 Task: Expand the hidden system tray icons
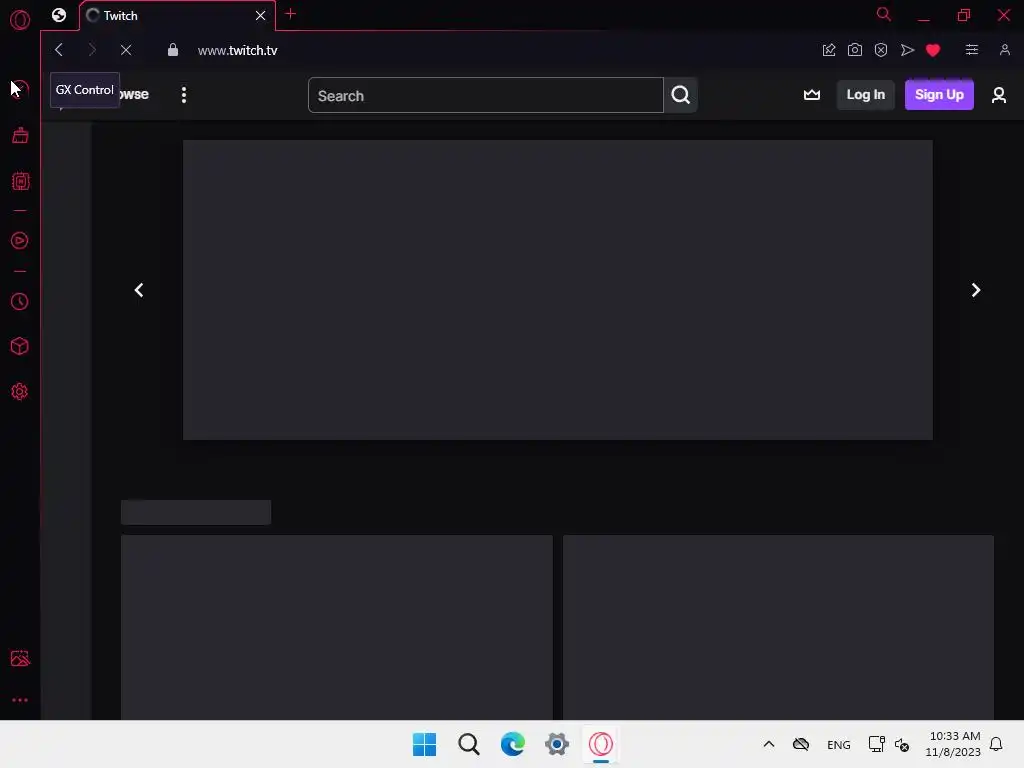(x=769, y=744)
